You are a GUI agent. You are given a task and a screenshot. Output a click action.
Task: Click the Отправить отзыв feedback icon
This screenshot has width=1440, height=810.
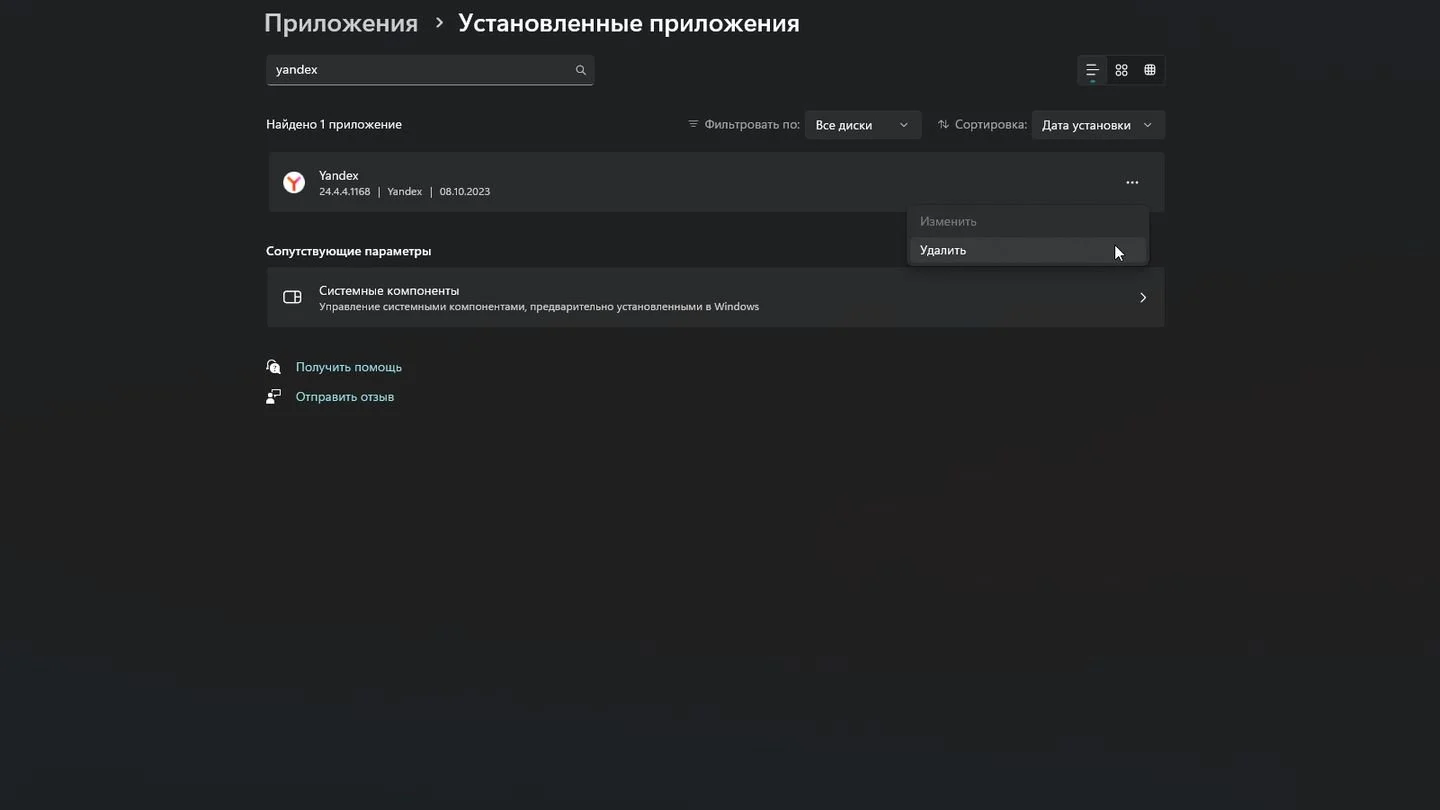(x=274, y=396)
